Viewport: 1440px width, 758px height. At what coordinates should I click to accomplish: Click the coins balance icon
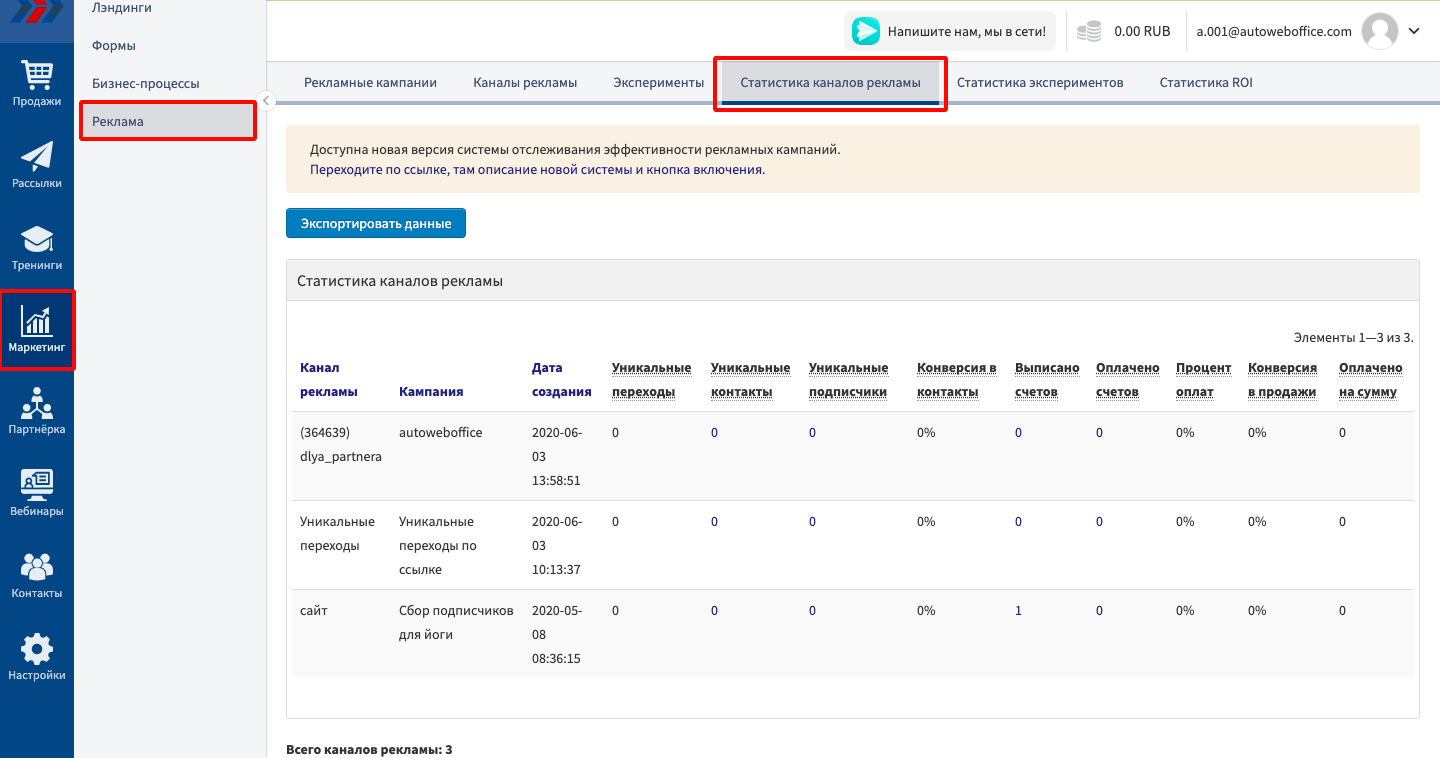(1089, 32)
